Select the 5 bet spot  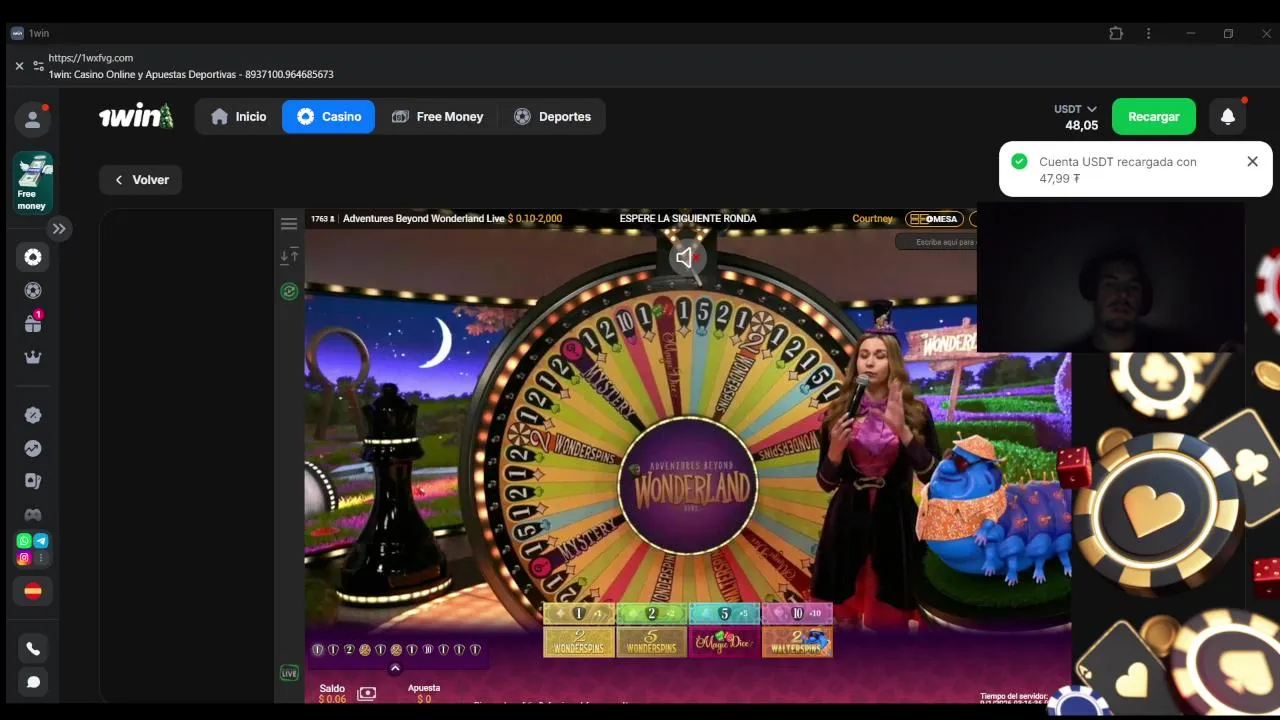coord(725,613)
